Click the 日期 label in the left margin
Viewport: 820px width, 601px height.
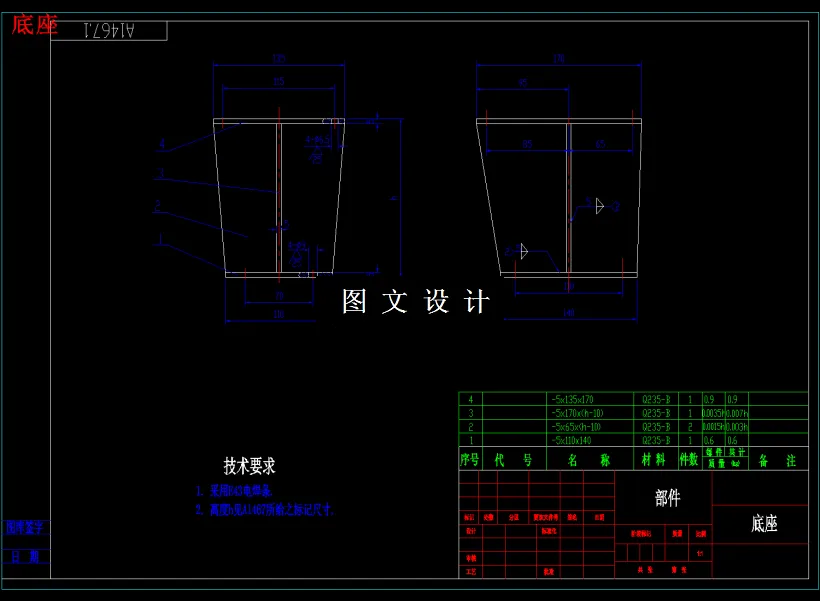click(26, 557)
